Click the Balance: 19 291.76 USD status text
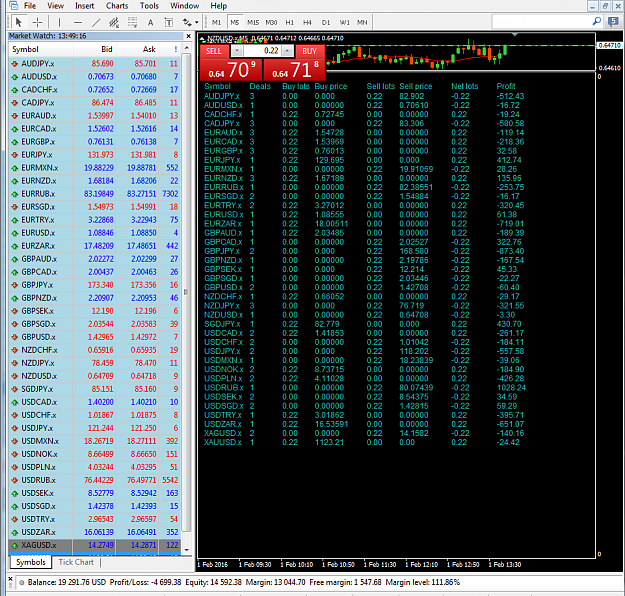Image resolution: width=625 pixels, height=596 pixels. click(67, 582)
